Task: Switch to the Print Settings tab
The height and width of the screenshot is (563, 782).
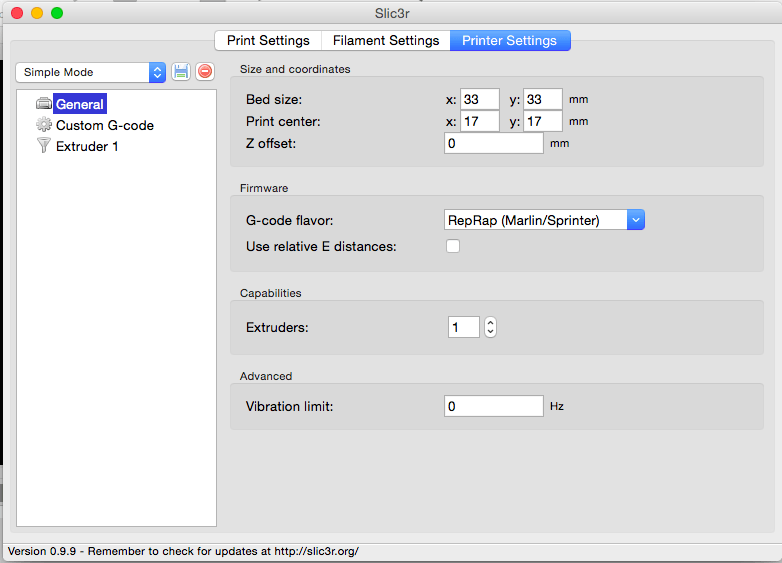Action: [x=268, y=40]
